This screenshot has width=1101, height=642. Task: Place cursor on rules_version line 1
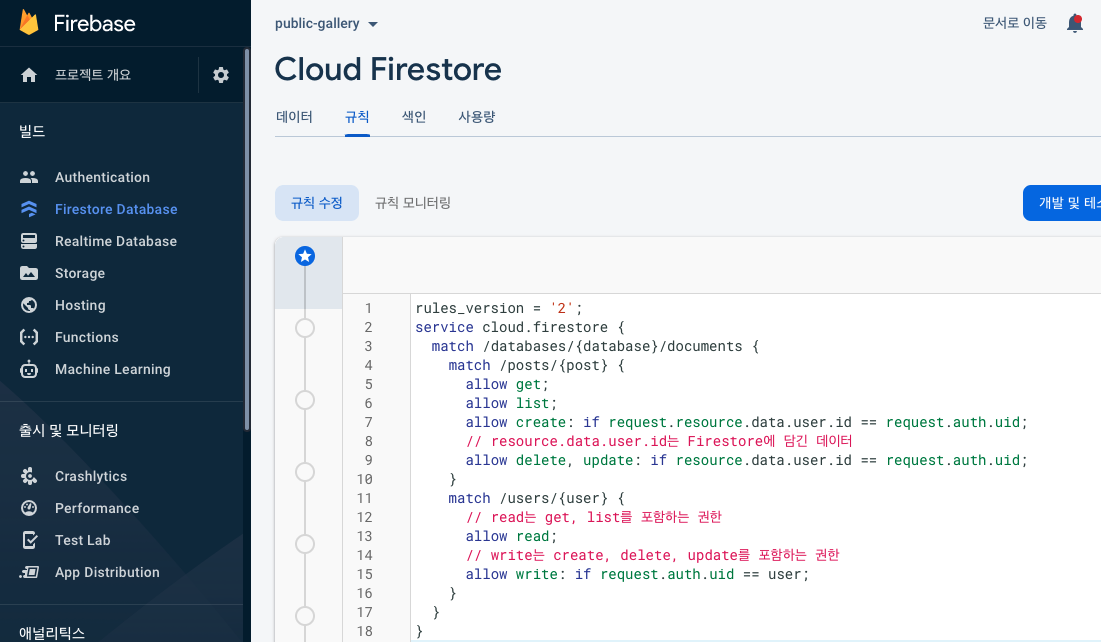499,308
